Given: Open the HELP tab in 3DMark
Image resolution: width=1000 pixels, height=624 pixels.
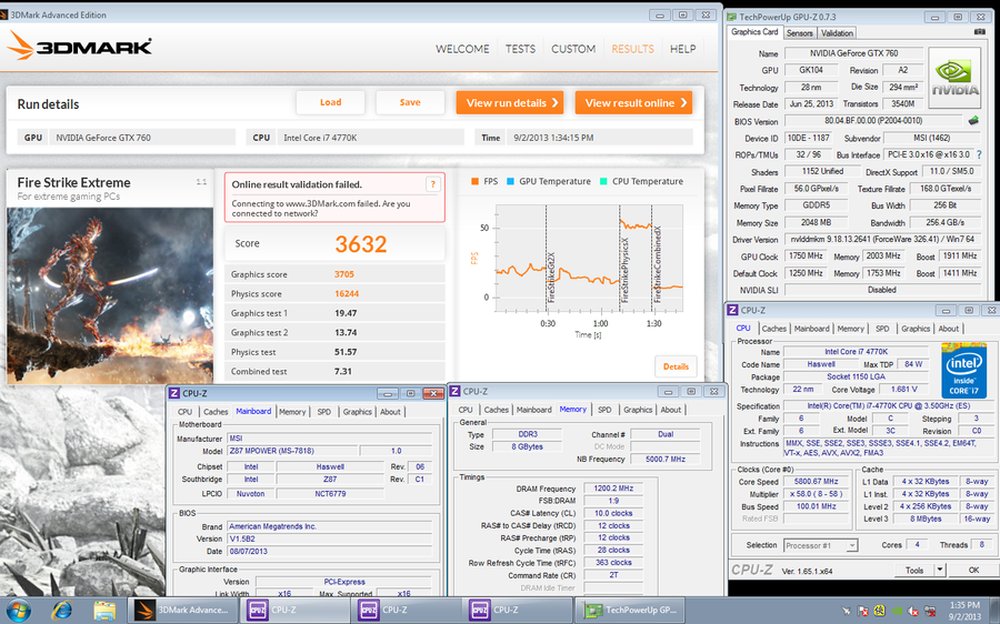Looking at the screenshot, I should 682,49.
